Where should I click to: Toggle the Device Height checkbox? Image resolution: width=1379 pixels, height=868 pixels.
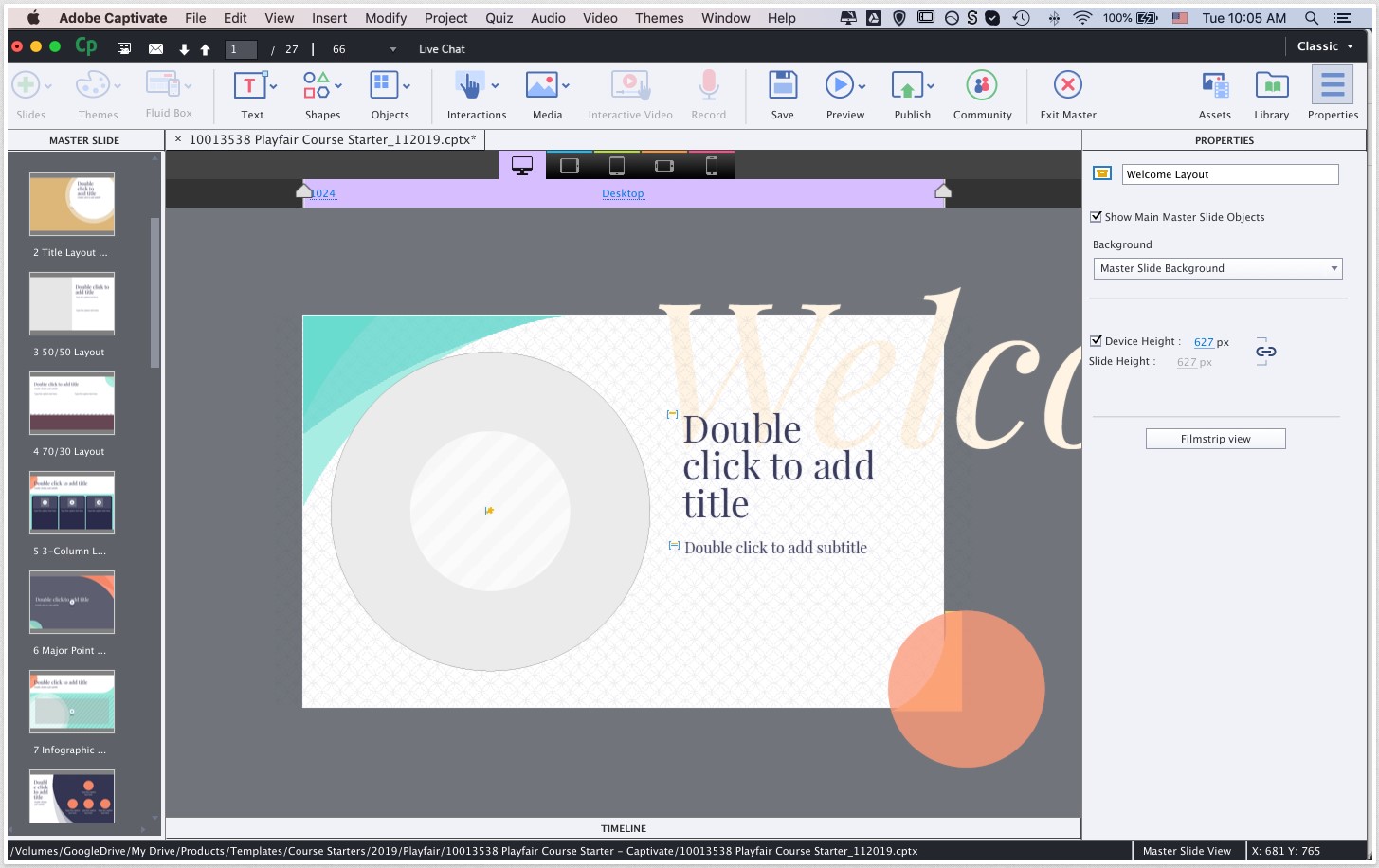click(x=1097, y=341)
